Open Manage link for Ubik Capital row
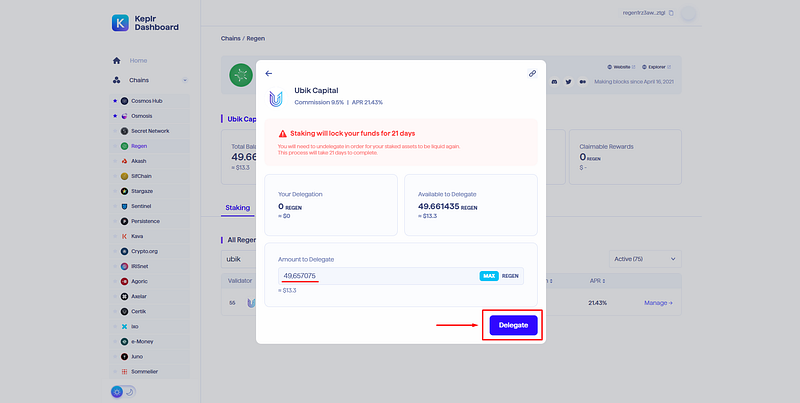The height and width of the screenshot is (403, 800). click(x=658, y=303)
